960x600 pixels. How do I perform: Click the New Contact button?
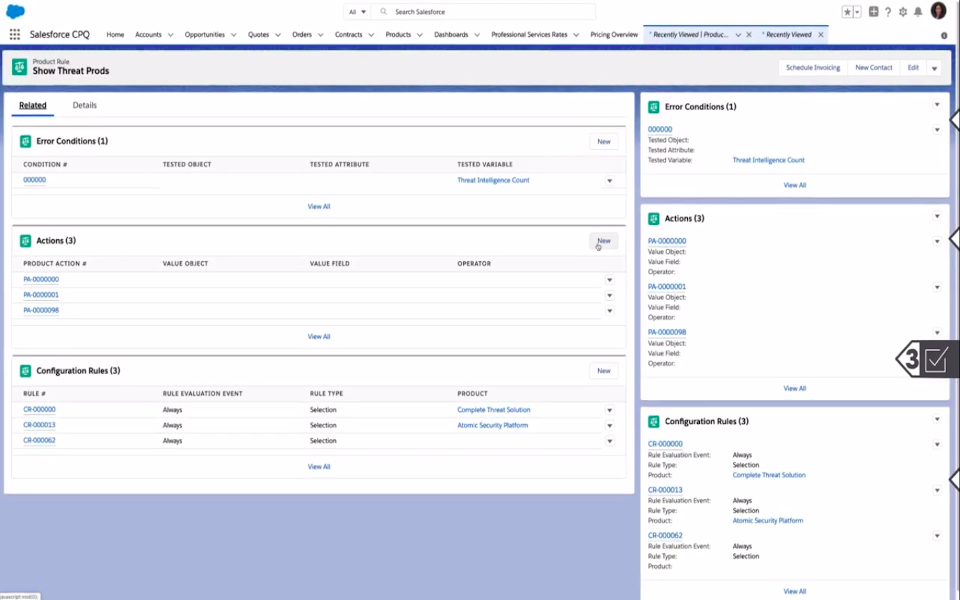(874, 68)
